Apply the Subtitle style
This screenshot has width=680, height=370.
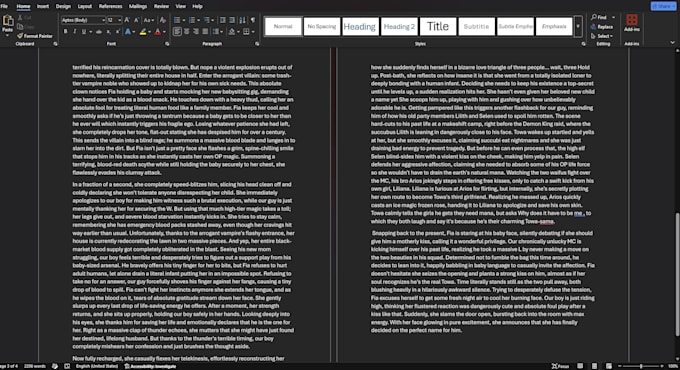[476, 26]
